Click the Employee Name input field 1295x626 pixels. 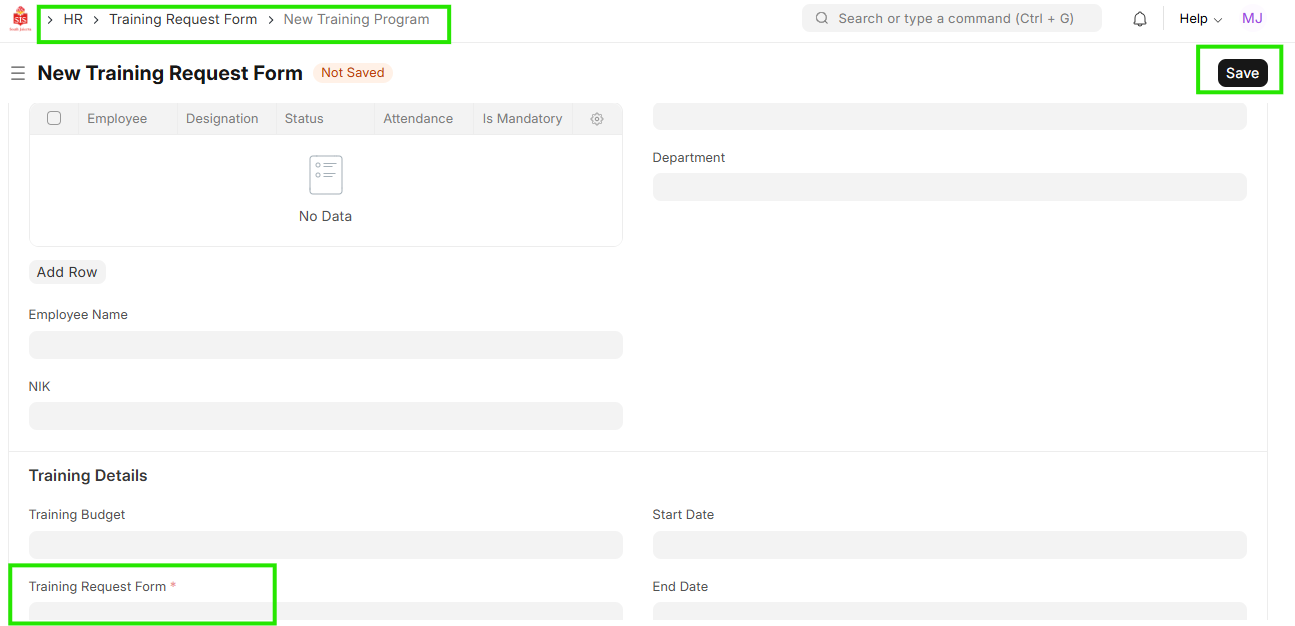click(325, 345)
